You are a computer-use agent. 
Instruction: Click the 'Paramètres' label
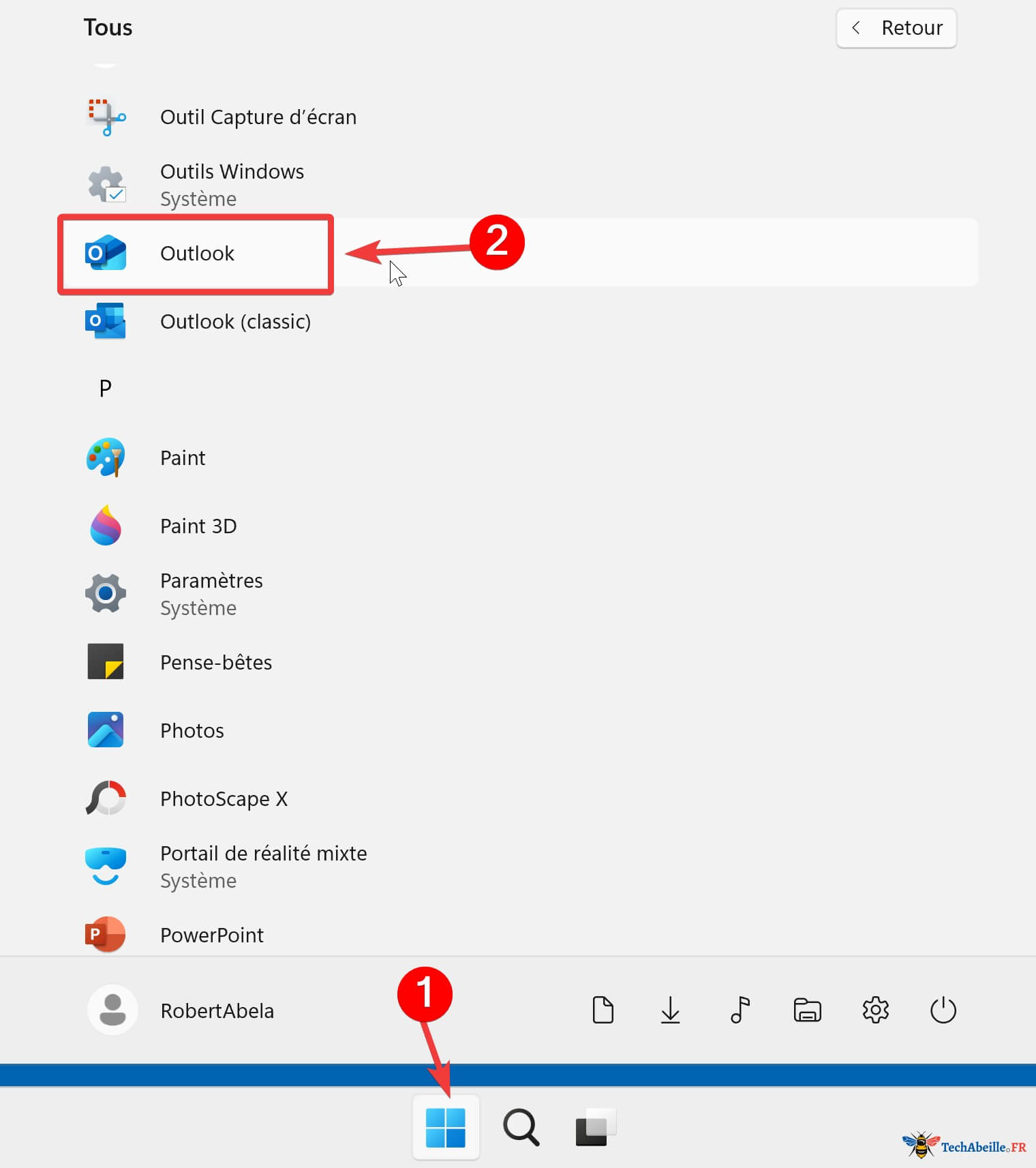[211, 580]
